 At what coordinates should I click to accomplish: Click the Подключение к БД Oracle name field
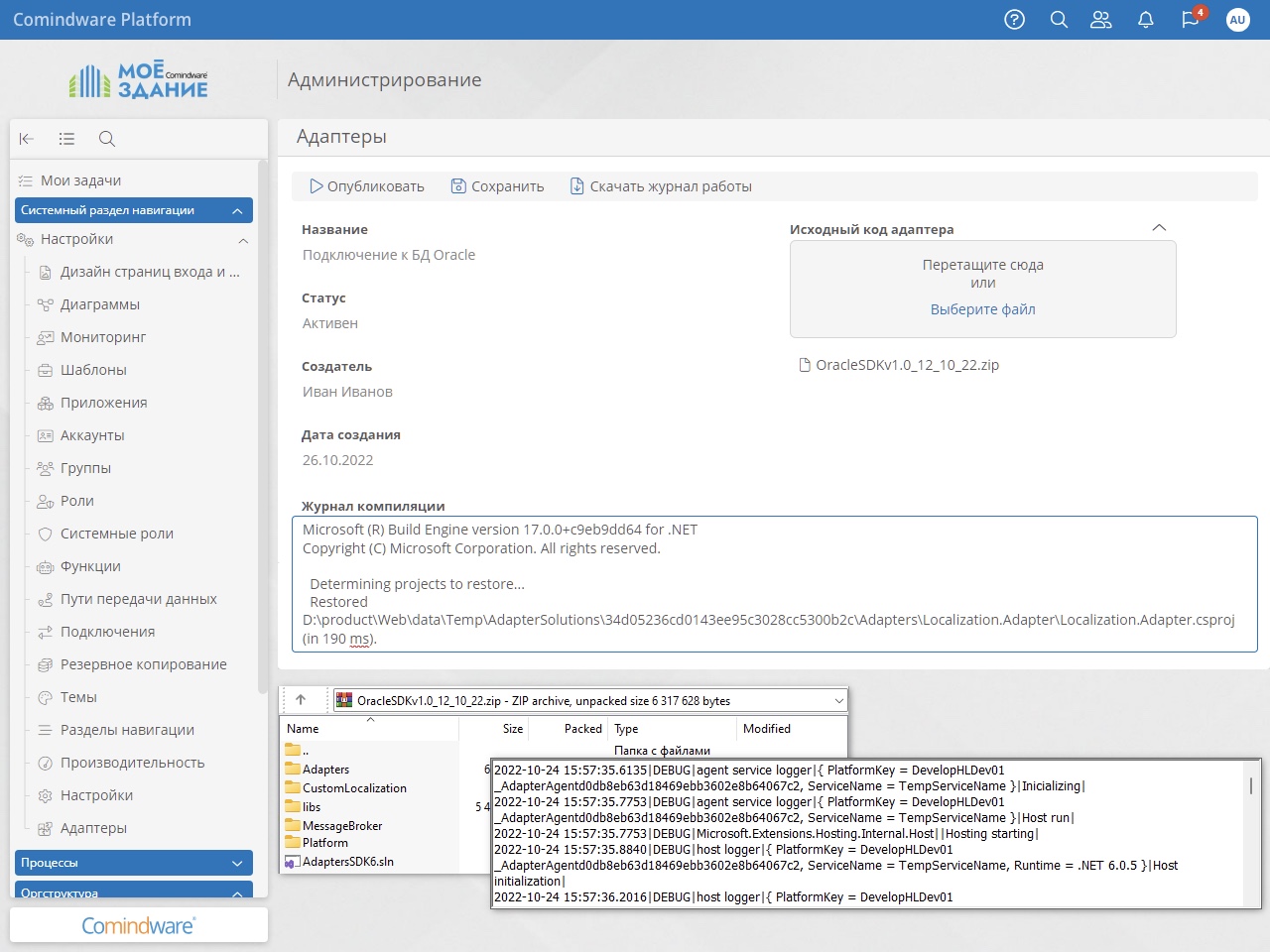point(389,255)
